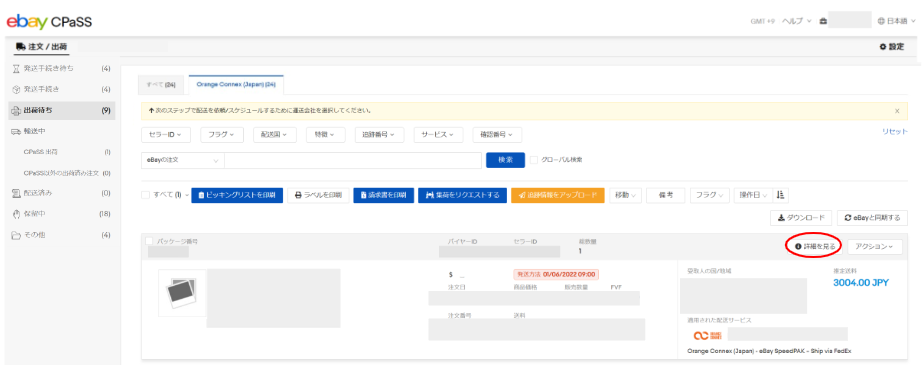Click the globe icon next to 日本語
This screenshot has width=922, height=365.
tap(881, 21)
